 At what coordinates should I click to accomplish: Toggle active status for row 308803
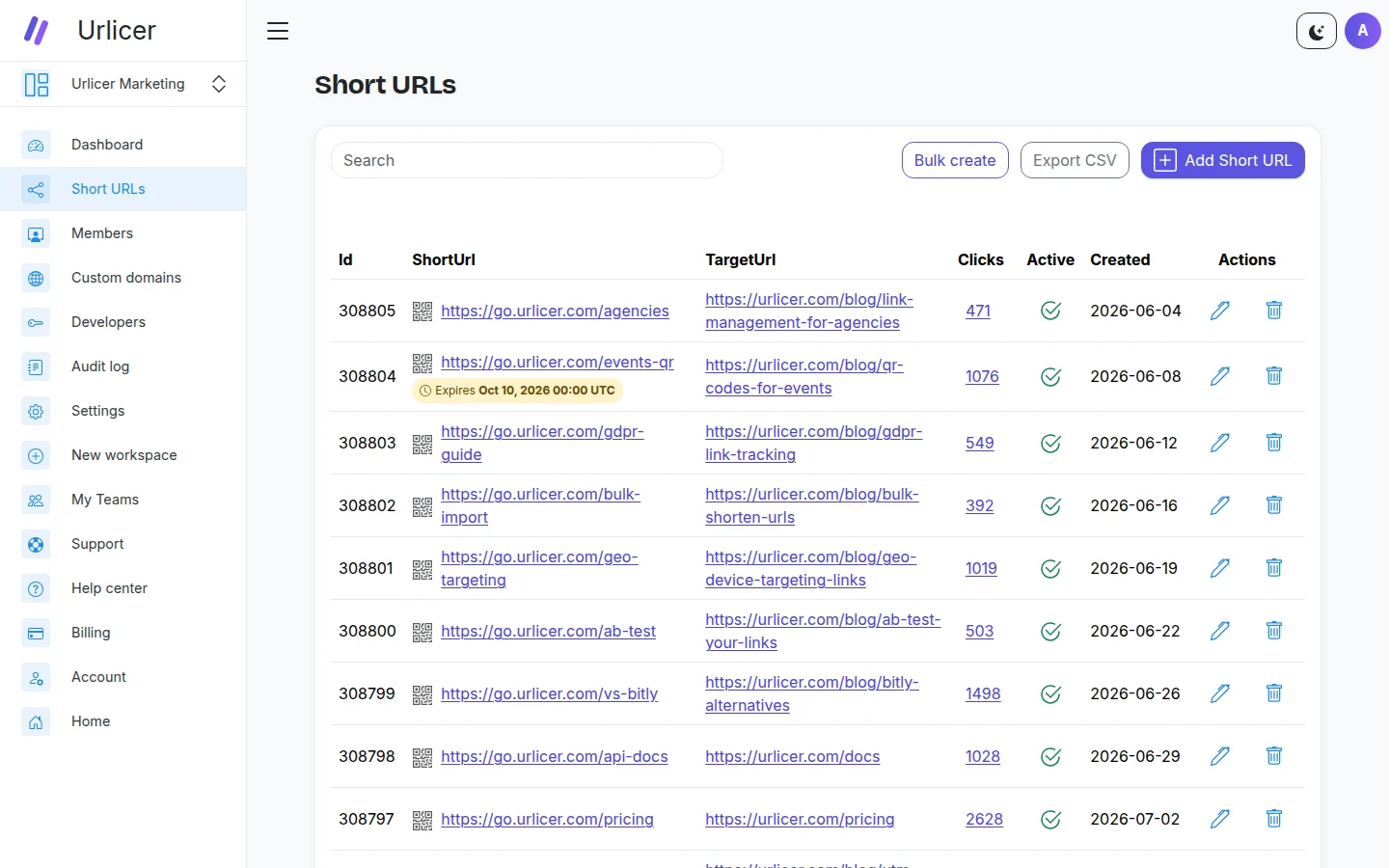pyautogui.click(x=1050, y=443)
